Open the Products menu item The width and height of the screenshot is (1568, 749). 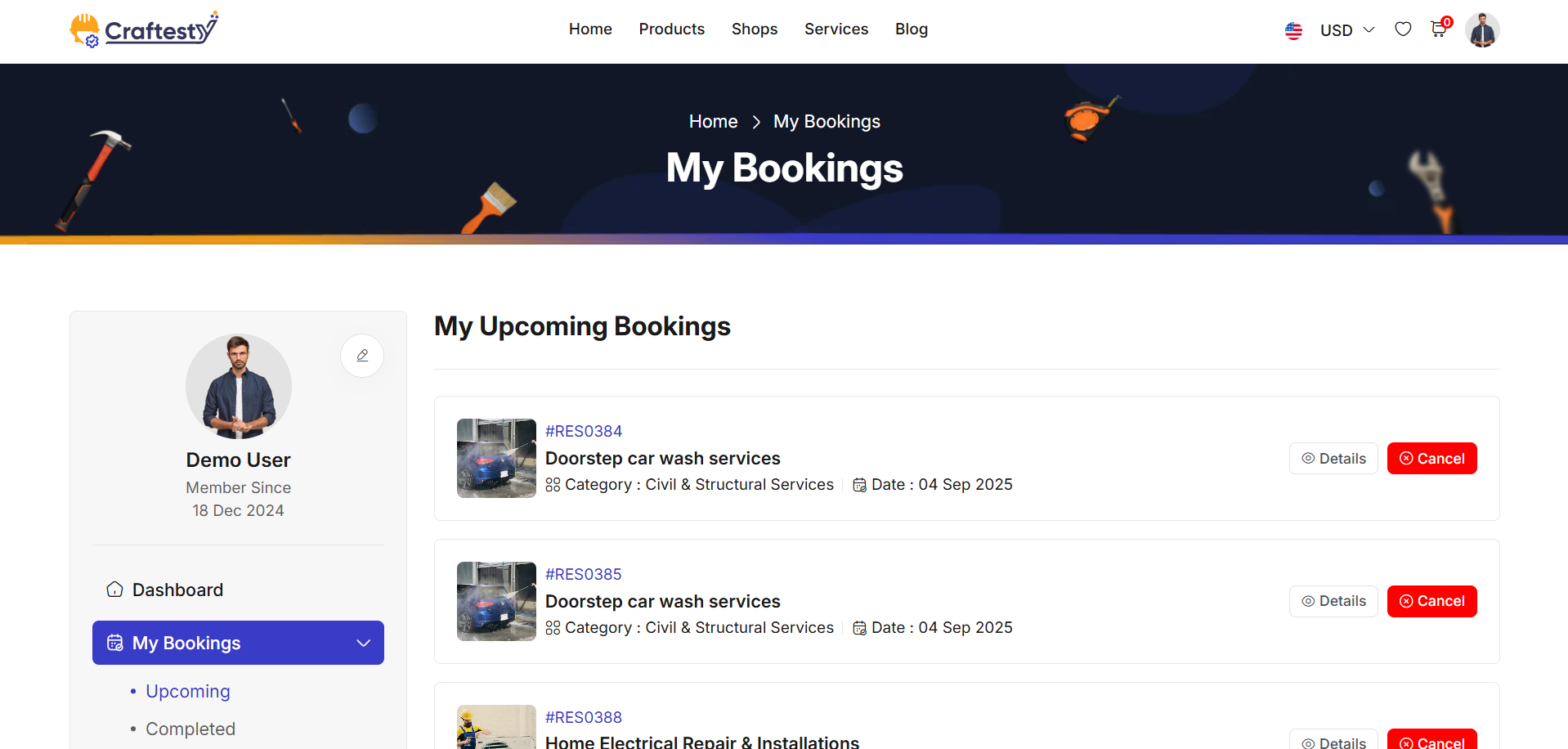coord(671,29)
